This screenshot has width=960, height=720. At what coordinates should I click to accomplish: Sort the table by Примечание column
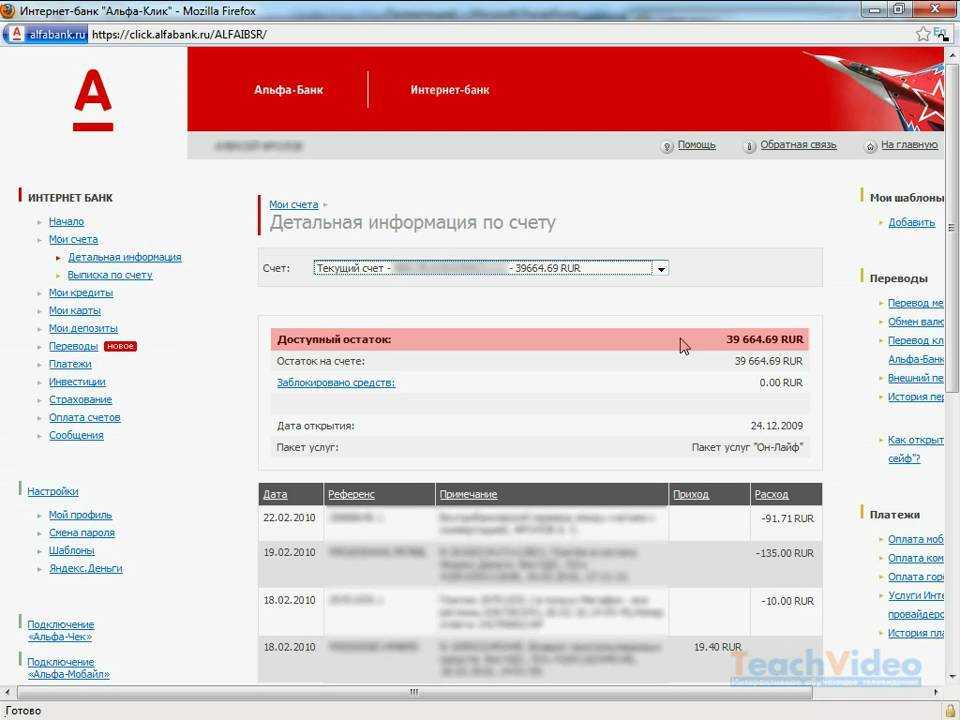pos(468,495)
